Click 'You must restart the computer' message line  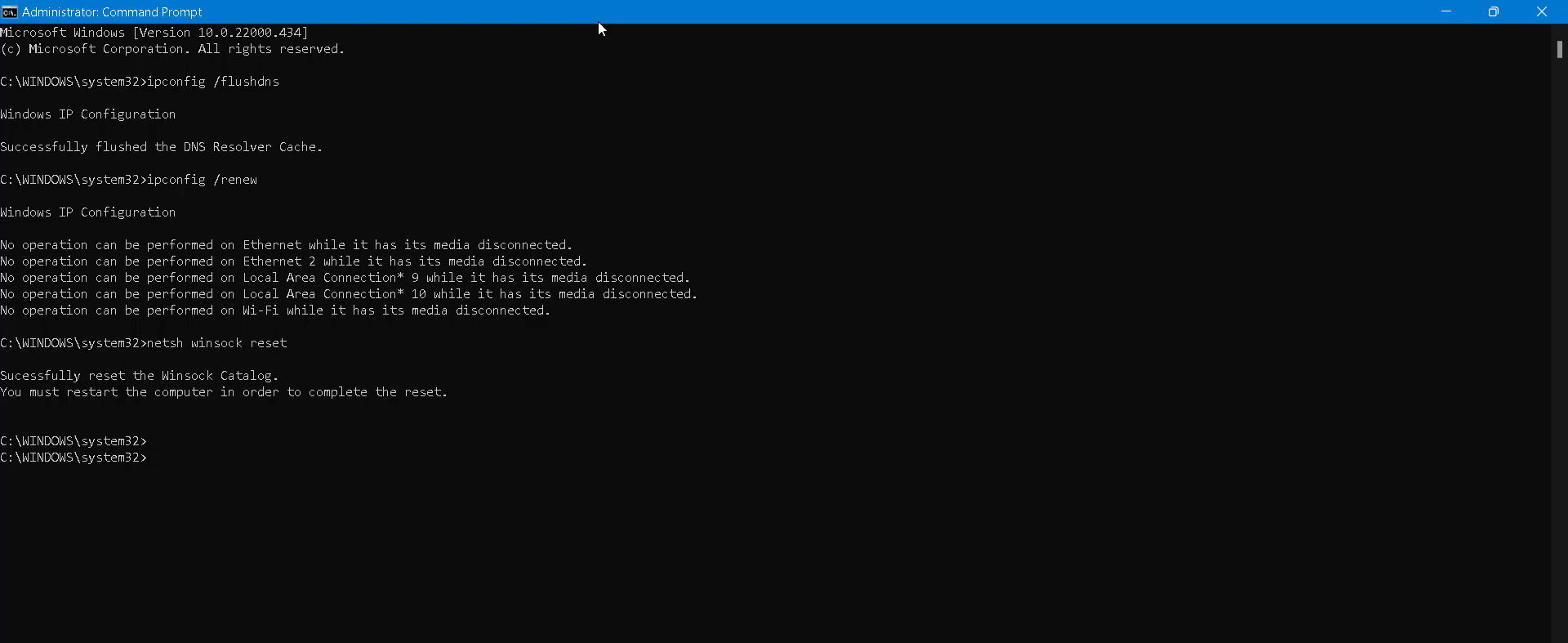[224, 392]
